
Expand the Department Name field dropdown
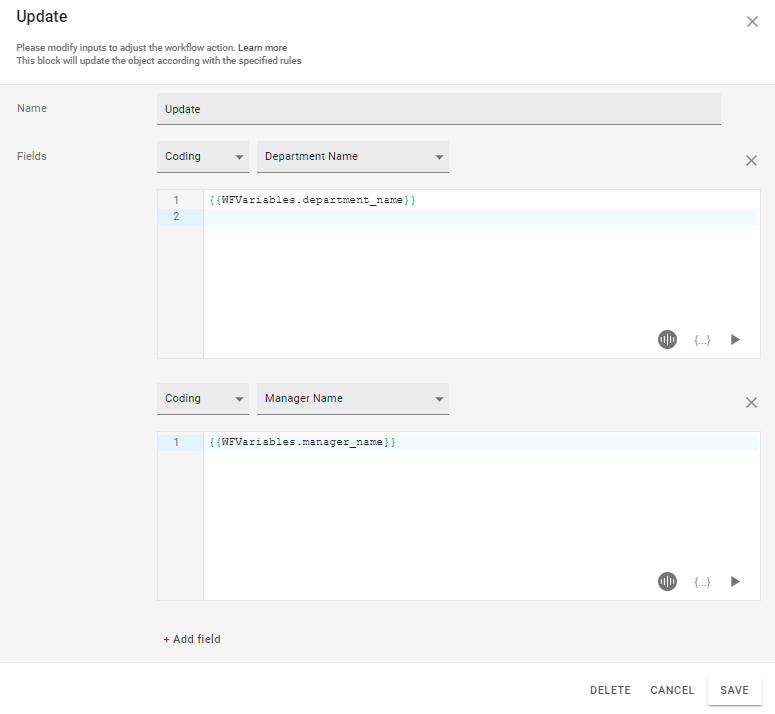tap(352, 157)
